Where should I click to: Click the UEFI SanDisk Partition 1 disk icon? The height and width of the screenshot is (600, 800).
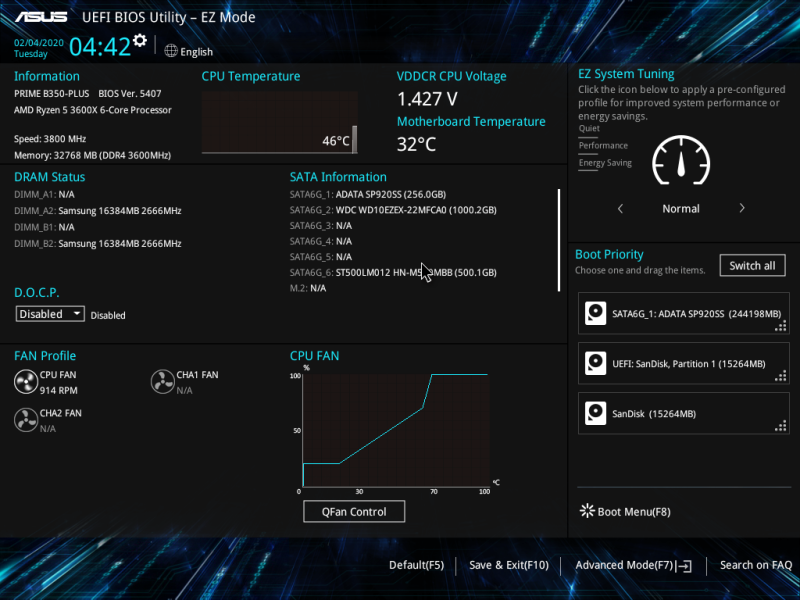click(595, 363)
